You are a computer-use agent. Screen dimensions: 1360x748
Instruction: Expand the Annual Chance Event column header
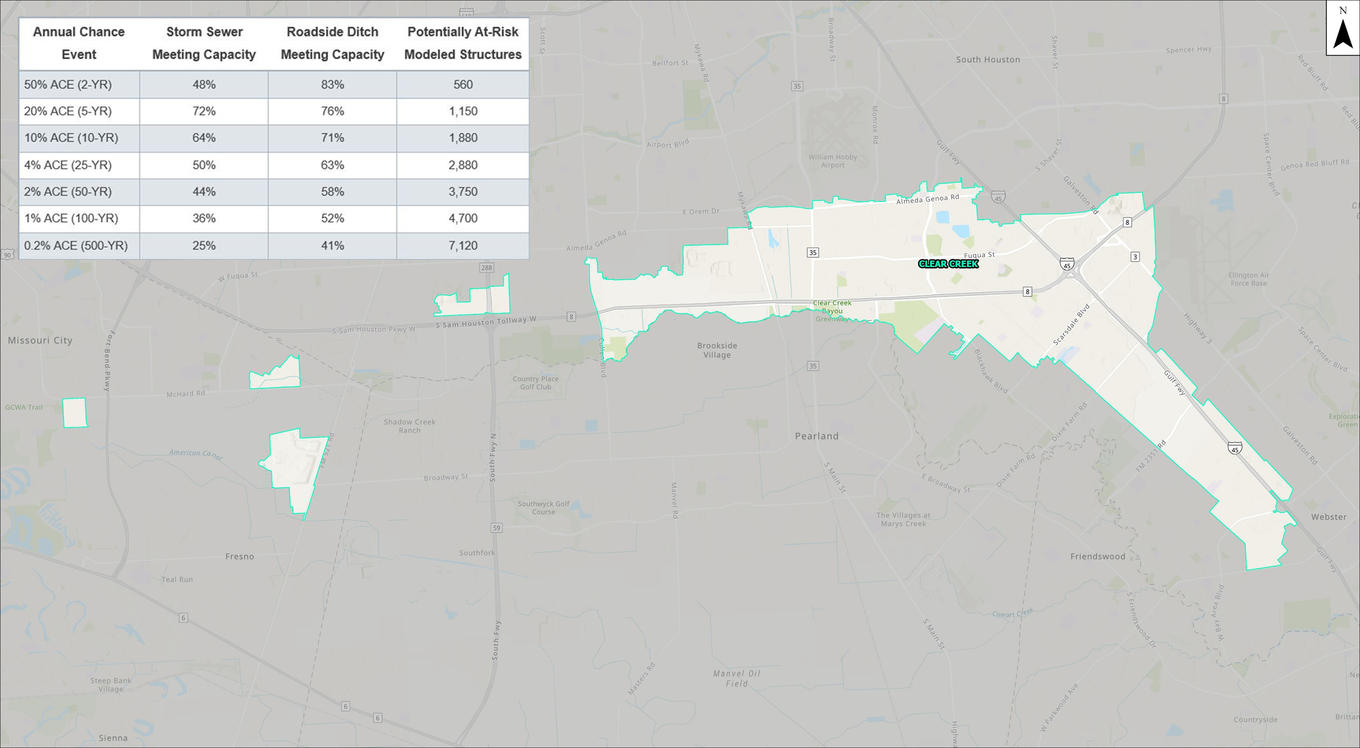(x=78, y=42)
